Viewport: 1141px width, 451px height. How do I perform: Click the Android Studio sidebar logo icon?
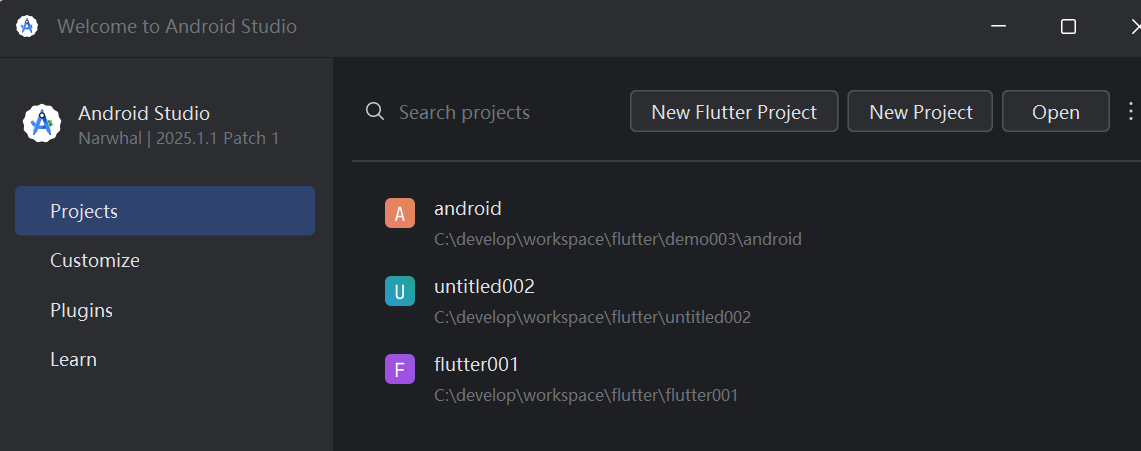pyautogui.click(x=41, y=124)
